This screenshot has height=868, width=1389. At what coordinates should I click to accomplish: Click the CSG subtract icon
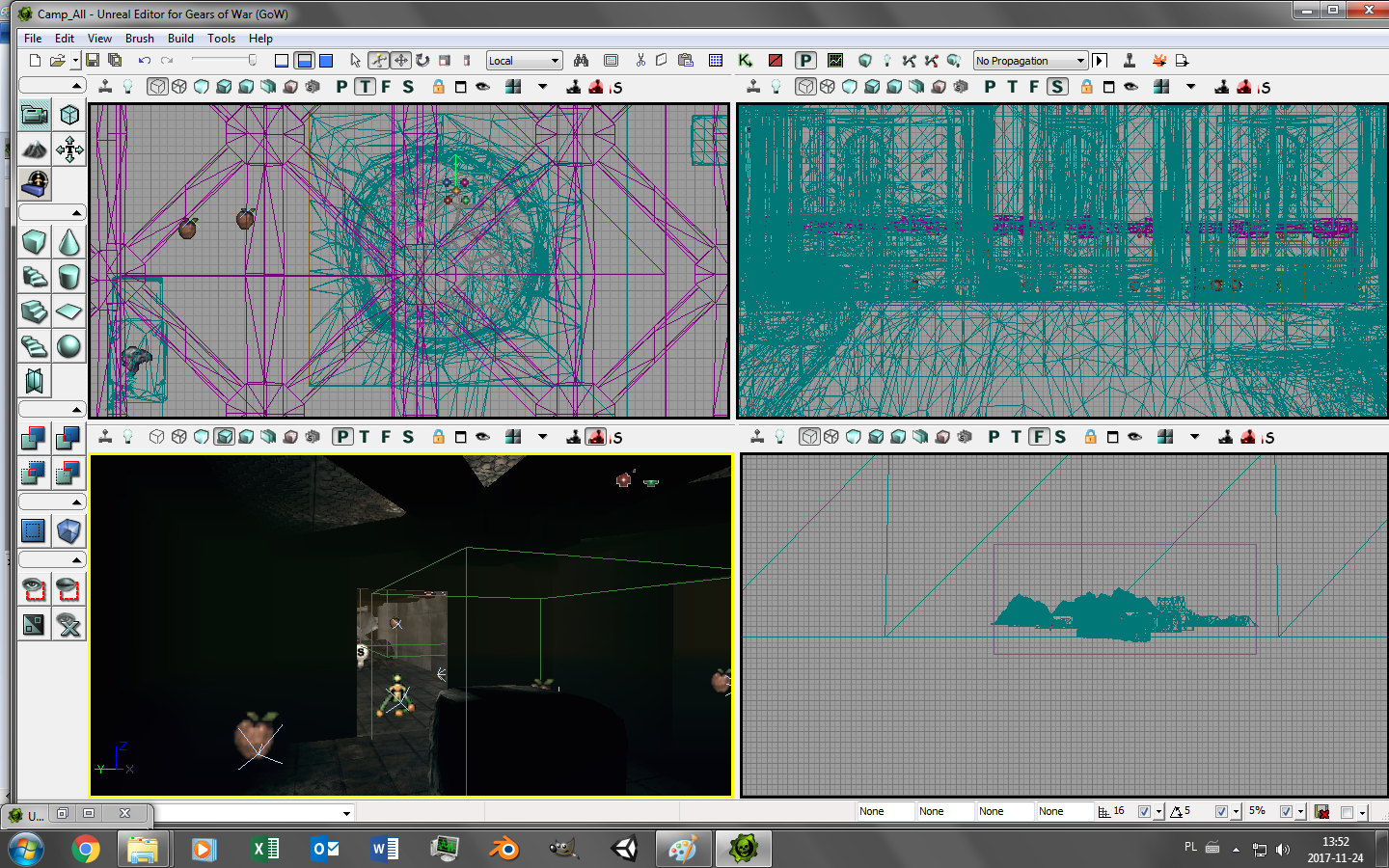coord(69,439)
